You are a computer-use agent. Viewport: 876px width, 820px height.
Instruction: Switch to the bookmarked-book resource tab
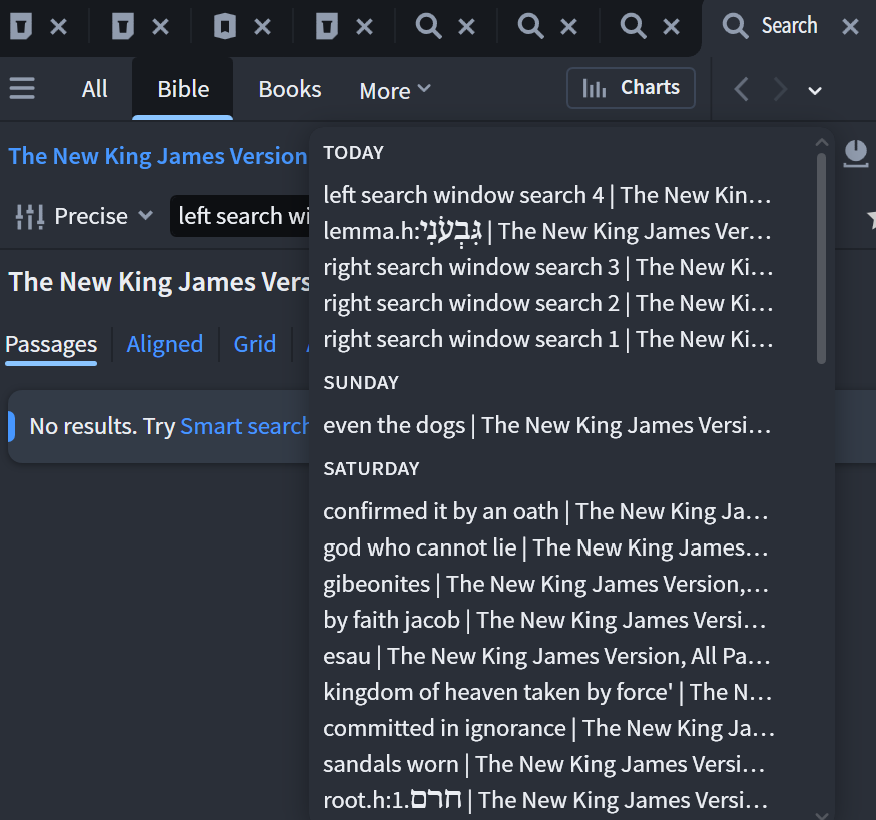225,26
